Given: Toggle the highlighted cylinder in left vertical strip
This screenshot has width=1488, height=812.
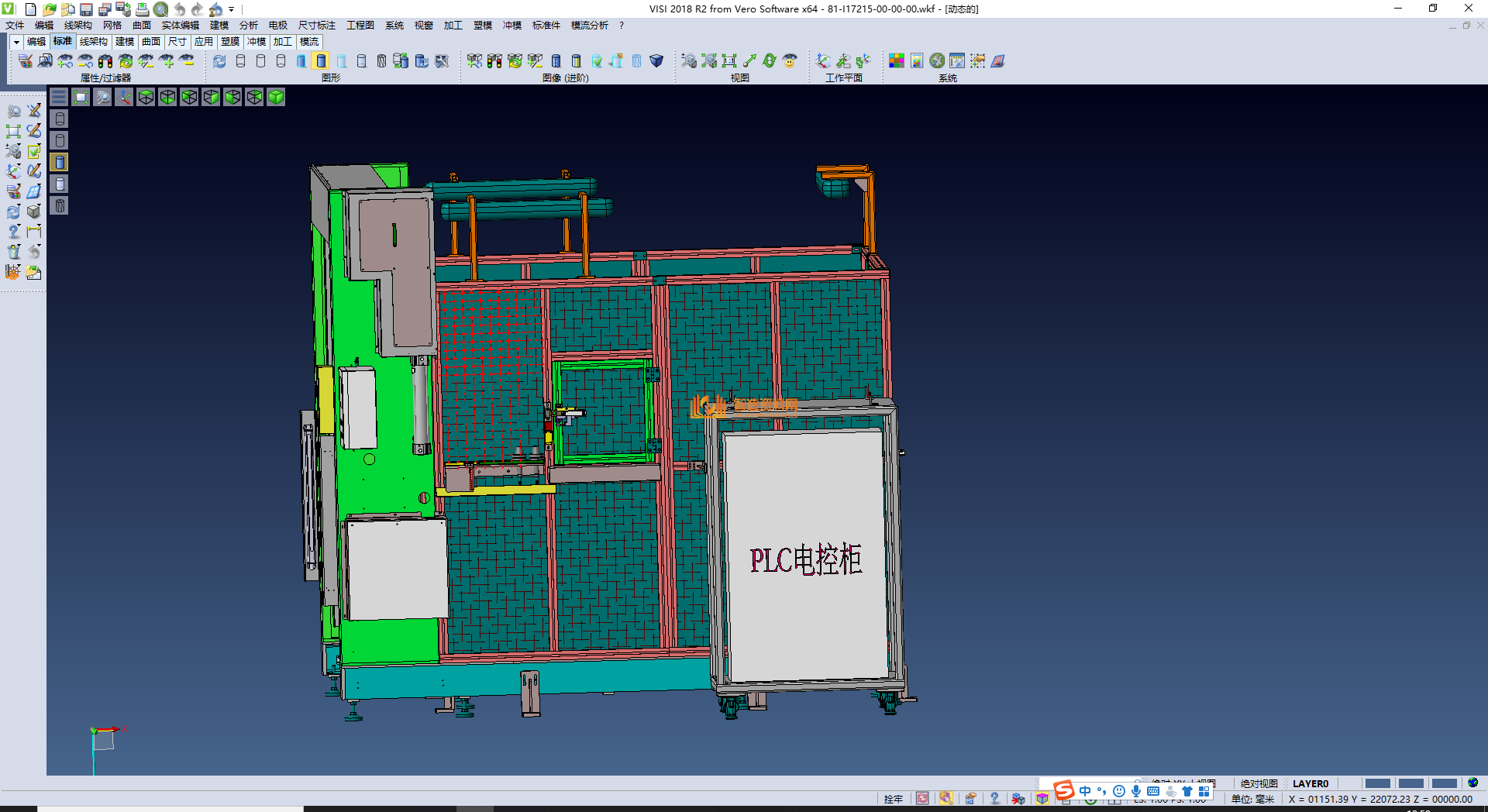Looking at the screenshot, I should (60, 162).
